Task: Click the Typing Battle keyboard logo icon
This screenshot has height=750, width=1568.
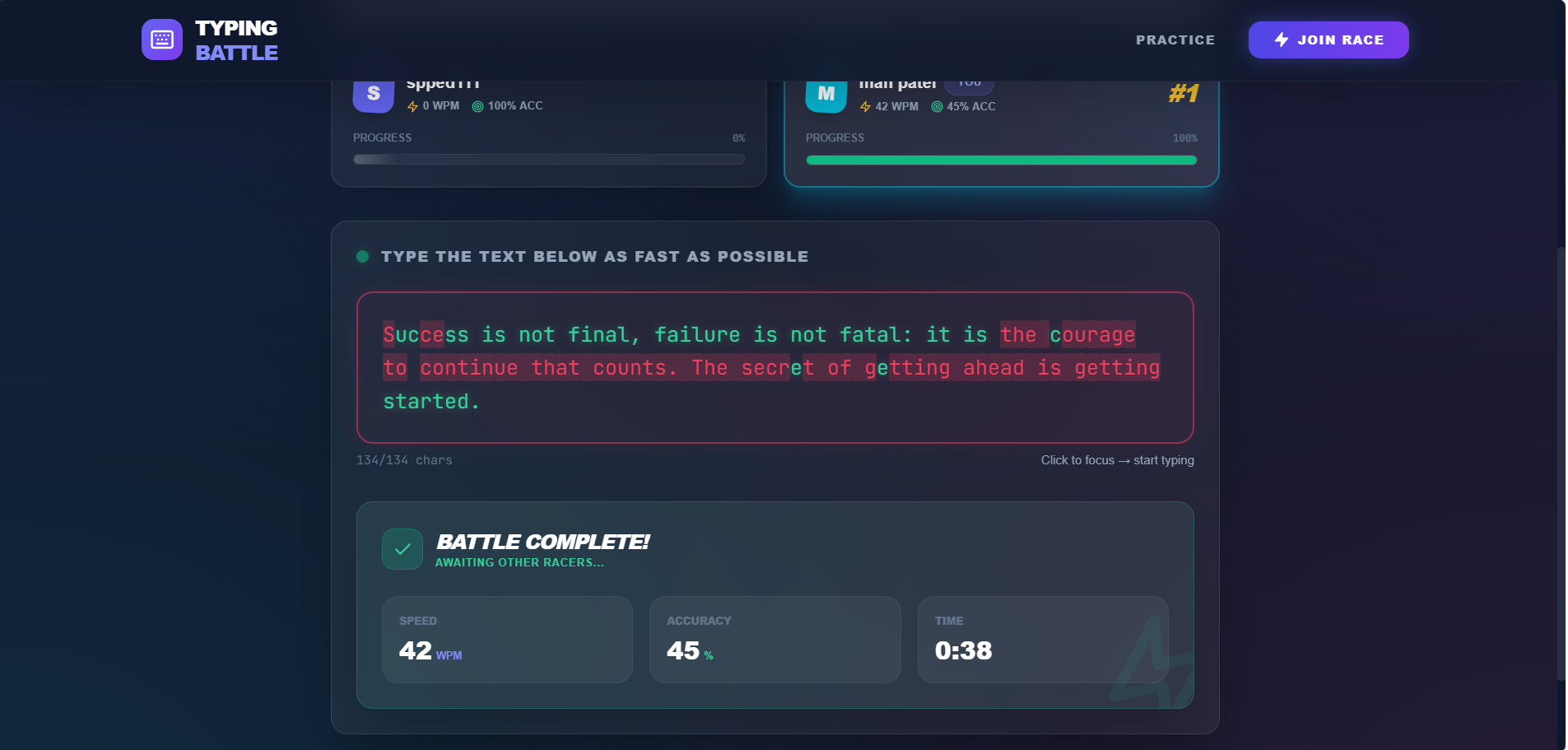Action: coord(162,40)
